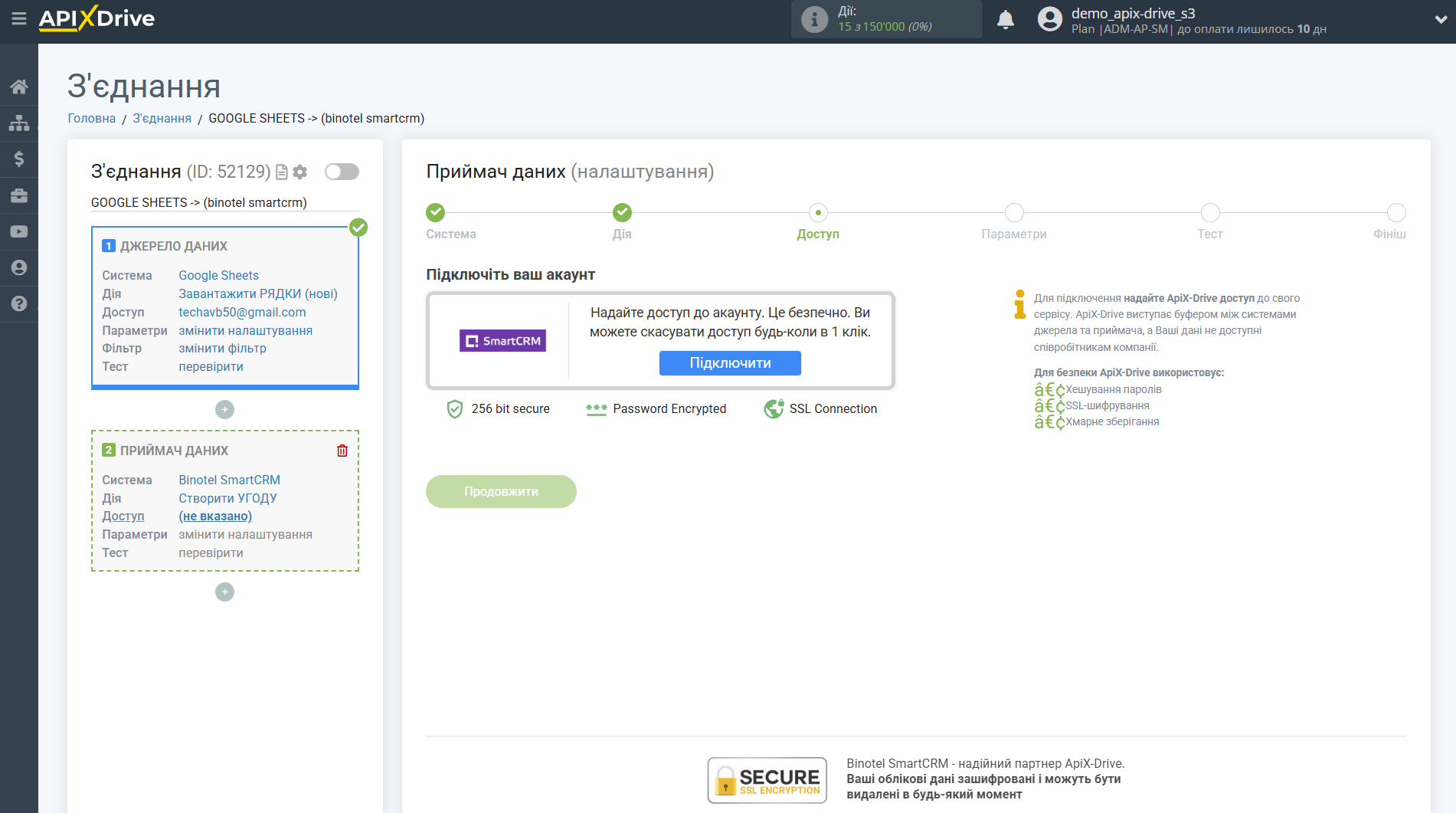Open the Home sidebar icon
This screenshot has width=1456, height=813.
point(19,87)
